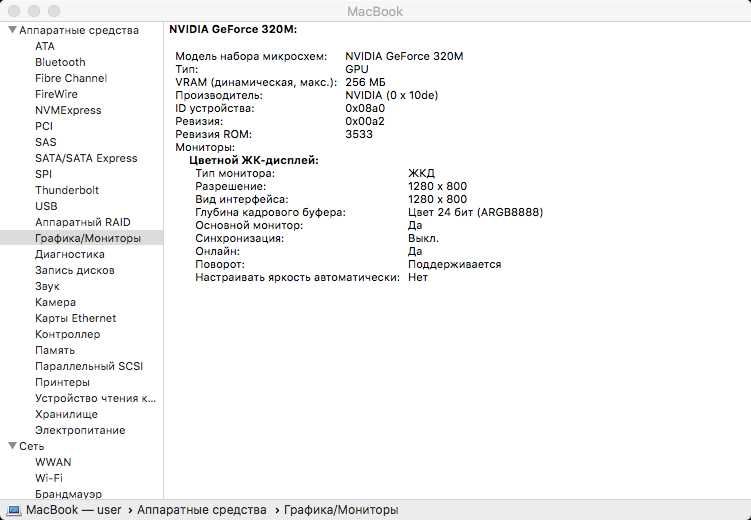Open Карты Ethernet entry
Viewport: 751px width, 520px height.
point(75,318)
